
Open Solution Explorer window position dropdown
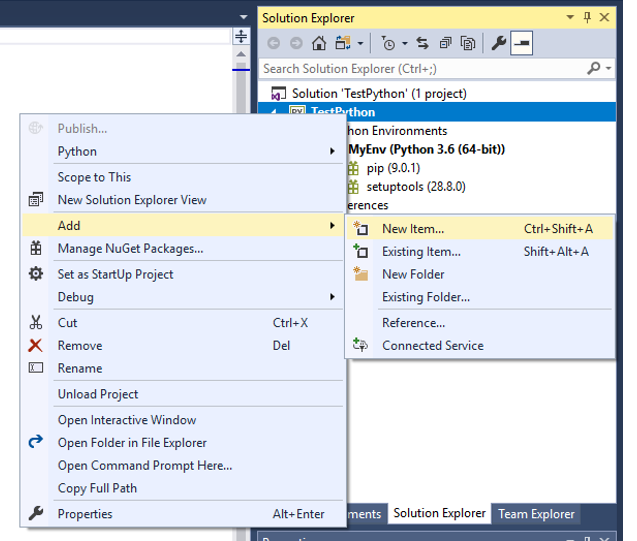point(570,17)
